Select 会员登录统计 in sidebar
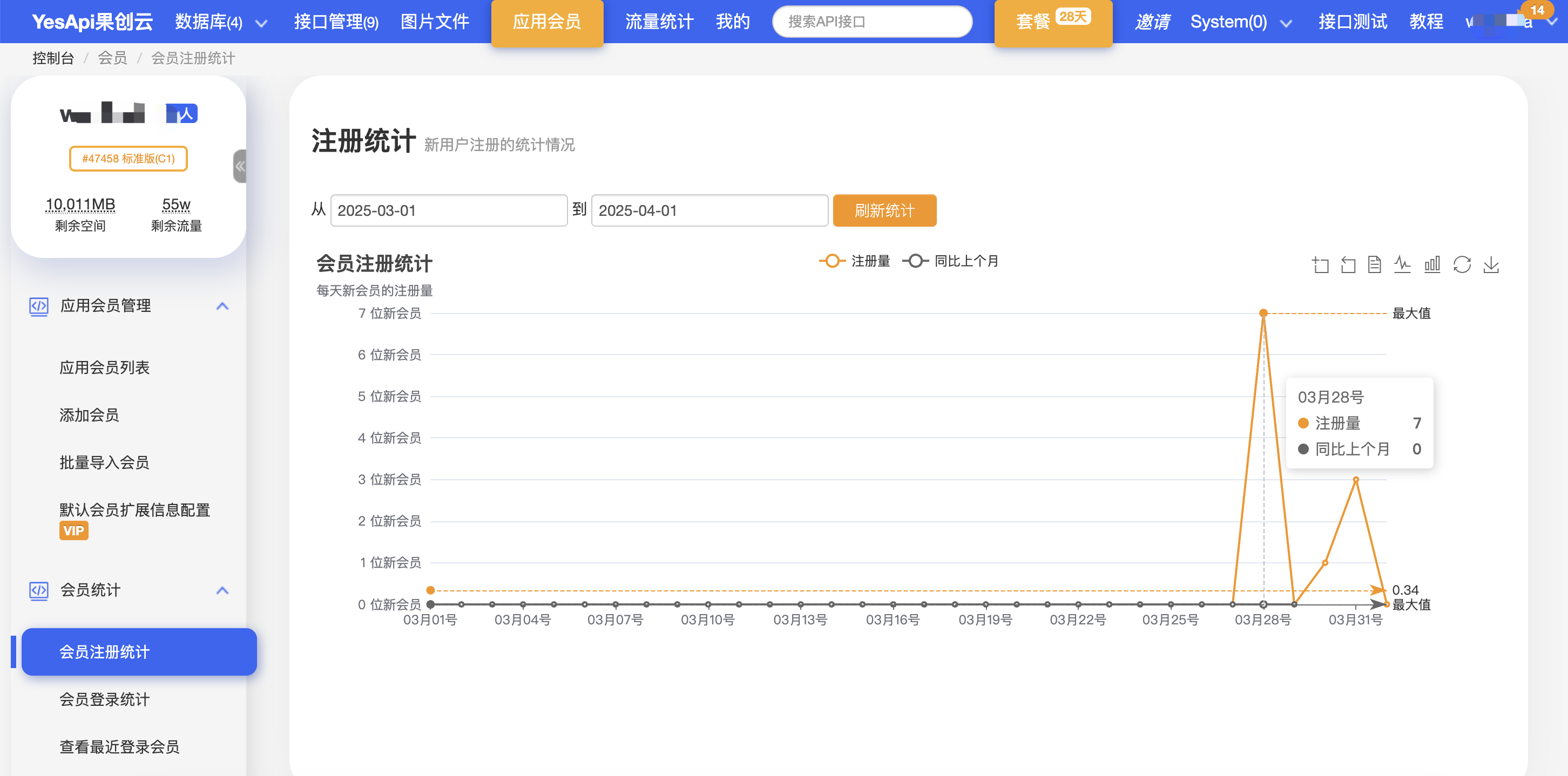This screenshot has height=776, width=1568. point(104,699)
